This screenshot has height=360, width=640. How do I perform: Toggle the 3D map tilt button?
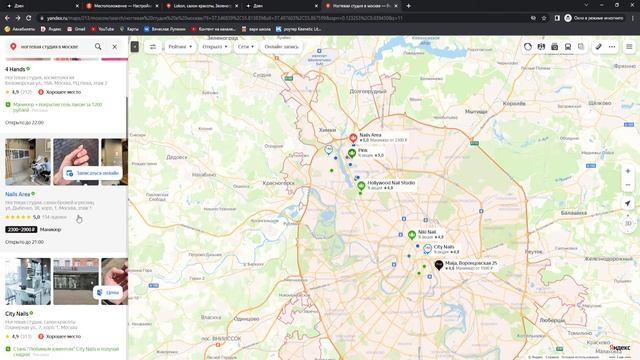click(x=628, y=223)
